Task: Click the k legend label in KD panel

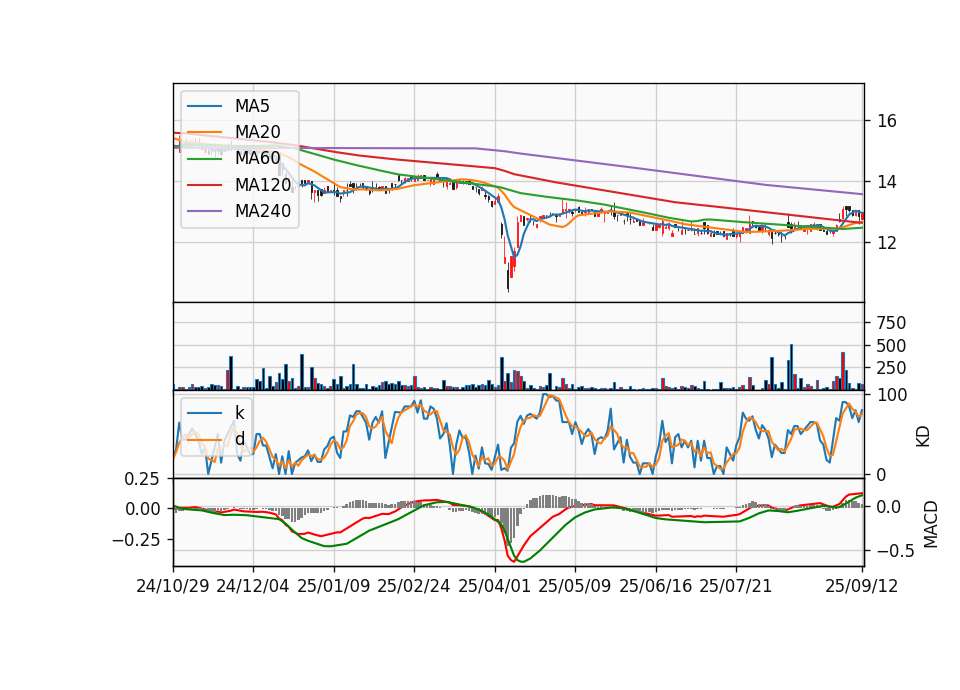Action: (x=239, y=412)
